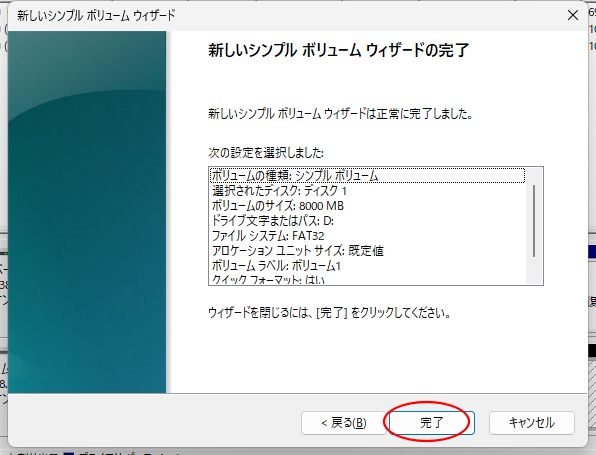Image resolution: width=596 pixels, height=455 pixels.
Task: Close the New Simple Volume wizard window
Action: coord(572,15)
